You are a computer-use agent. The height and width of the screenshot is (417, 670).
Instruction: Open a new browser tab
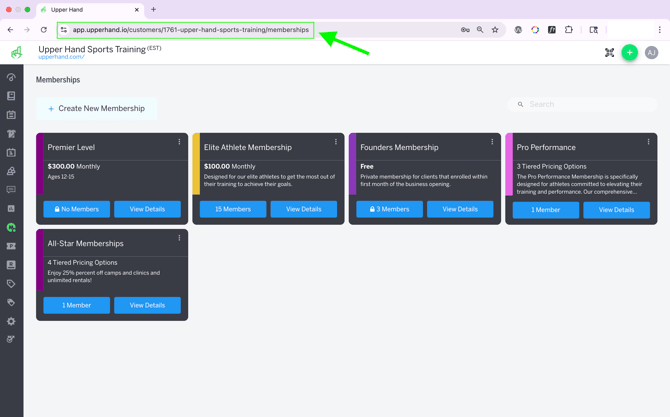[x=153, y=10]
